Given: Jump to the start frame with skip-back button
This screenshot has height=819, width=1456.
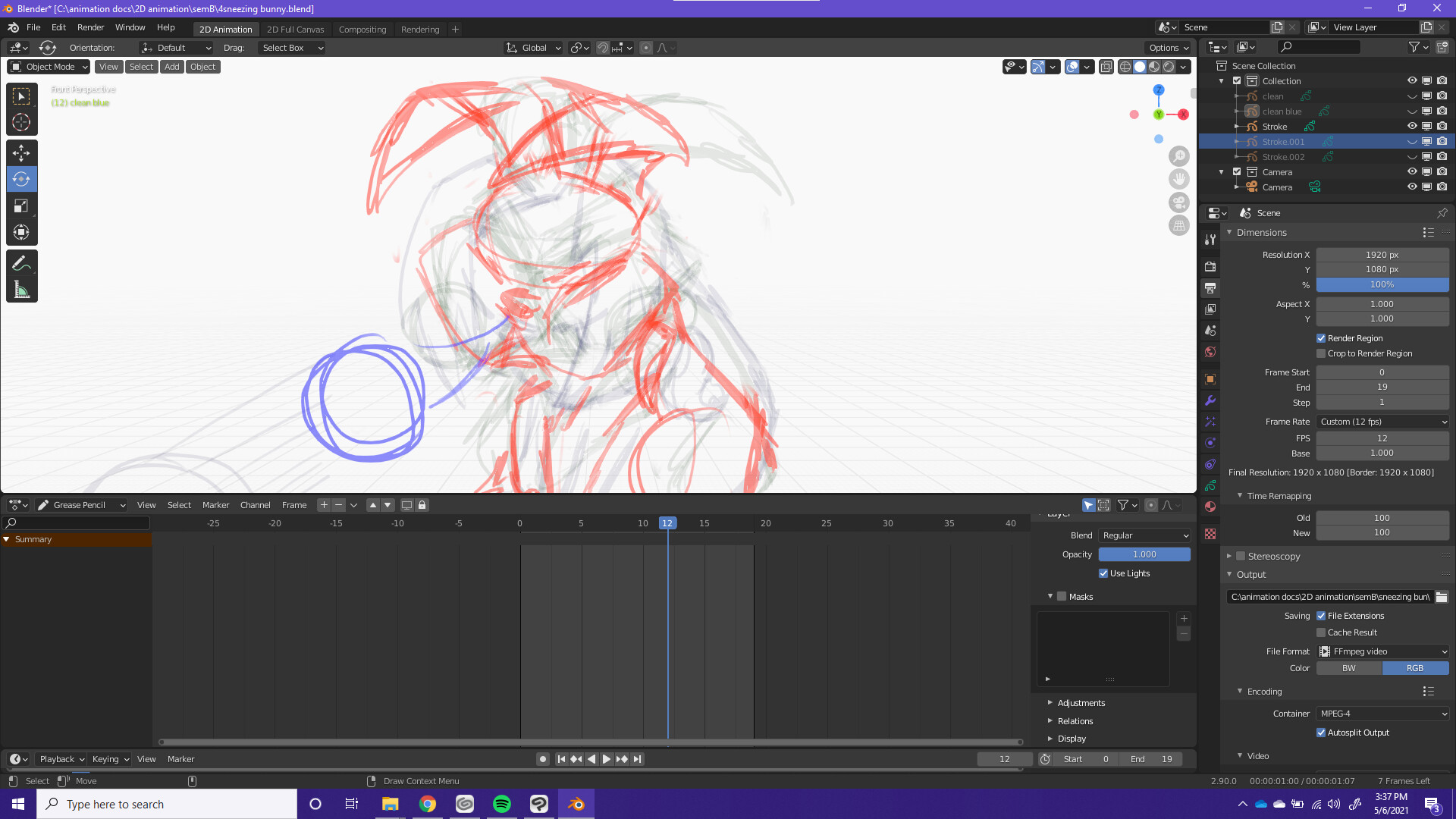Looking at the screenshot, I should pos(562,758).
